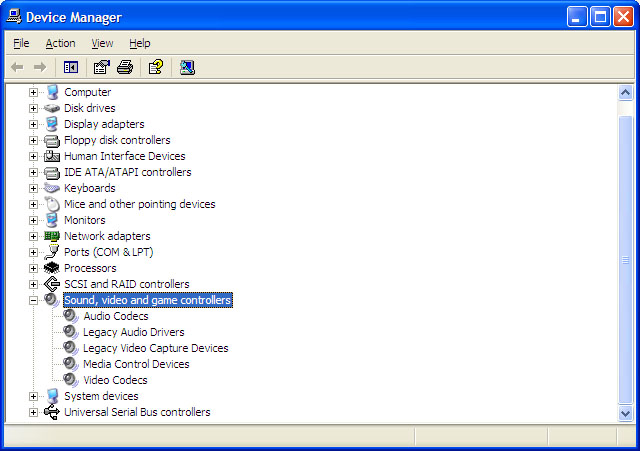This screenshot has height=451, width=640.
Task: Click the SCSI and RAID controllers icon
Action: (x=52, y=284)
